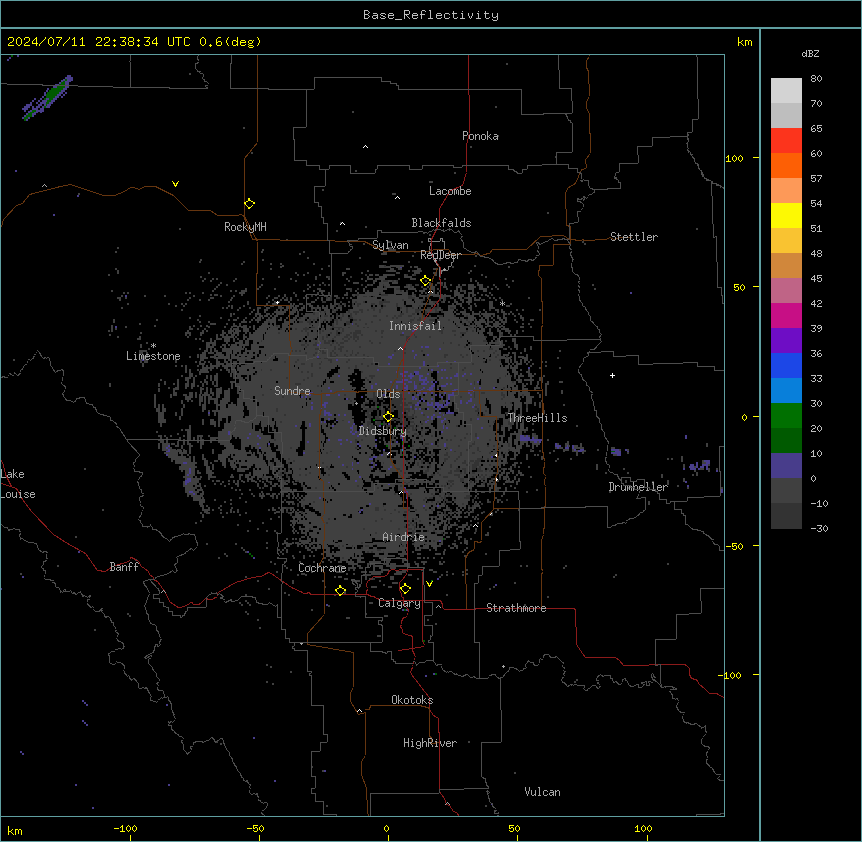The height and width of the screenshot is (842, 862).
Task: Click the yellow diamond marker above Calgary
Action: (405, 589)
